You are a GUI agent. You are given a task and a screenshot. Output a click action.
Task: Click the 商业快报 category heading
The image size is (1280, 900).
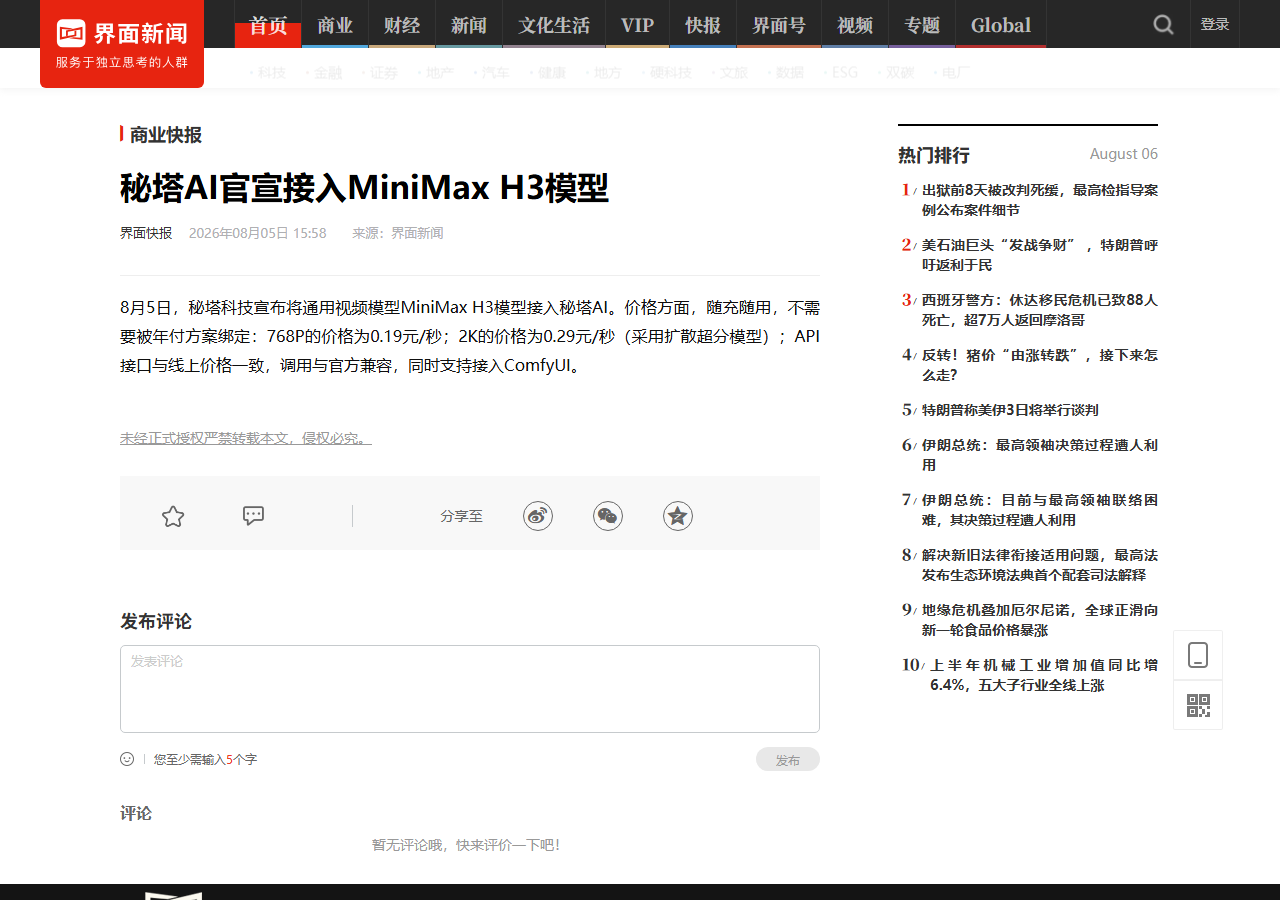[x=166, y=135]
